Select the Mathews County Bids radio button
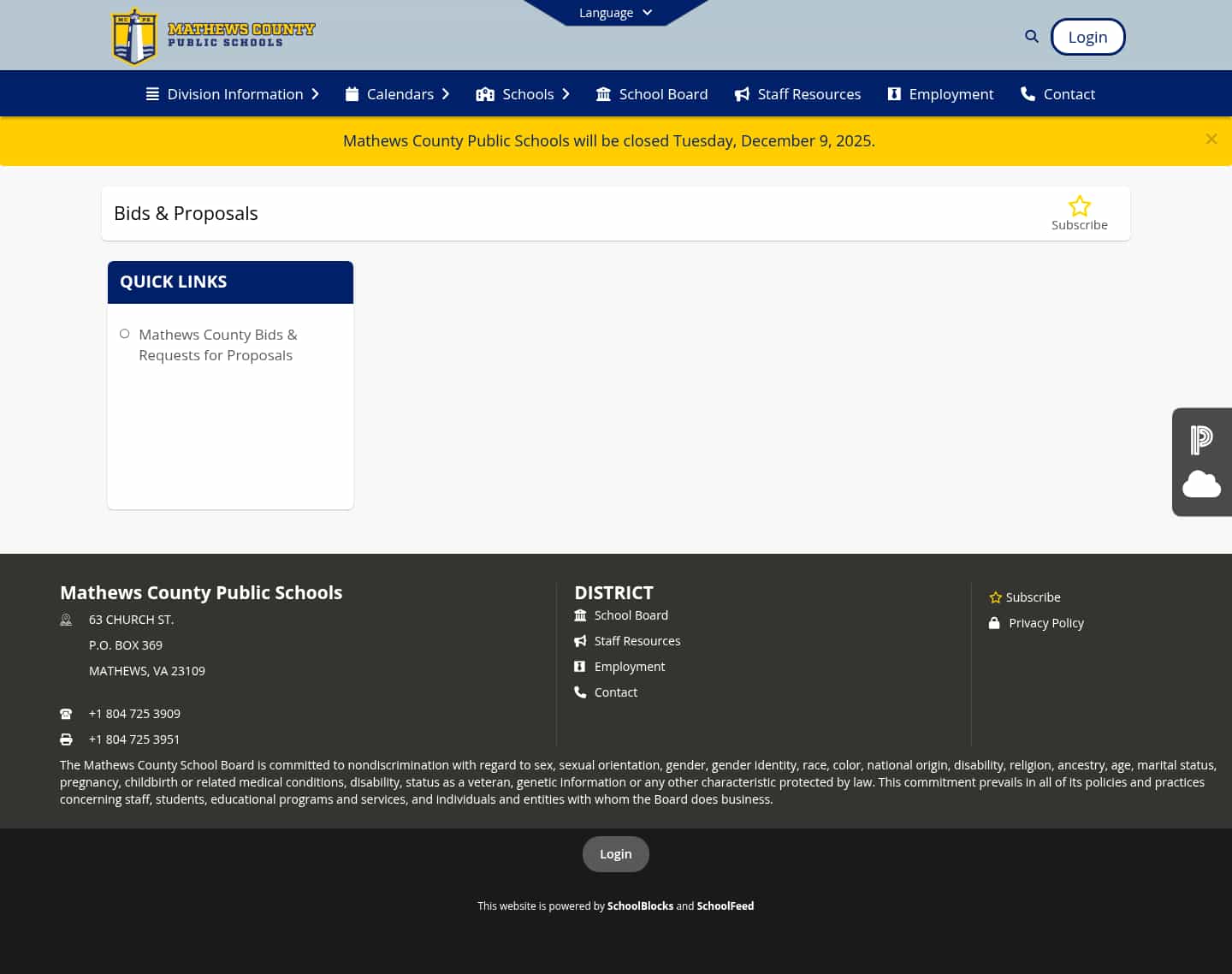This screenshot has width=1232, height=974. click(x=124, y=333)
